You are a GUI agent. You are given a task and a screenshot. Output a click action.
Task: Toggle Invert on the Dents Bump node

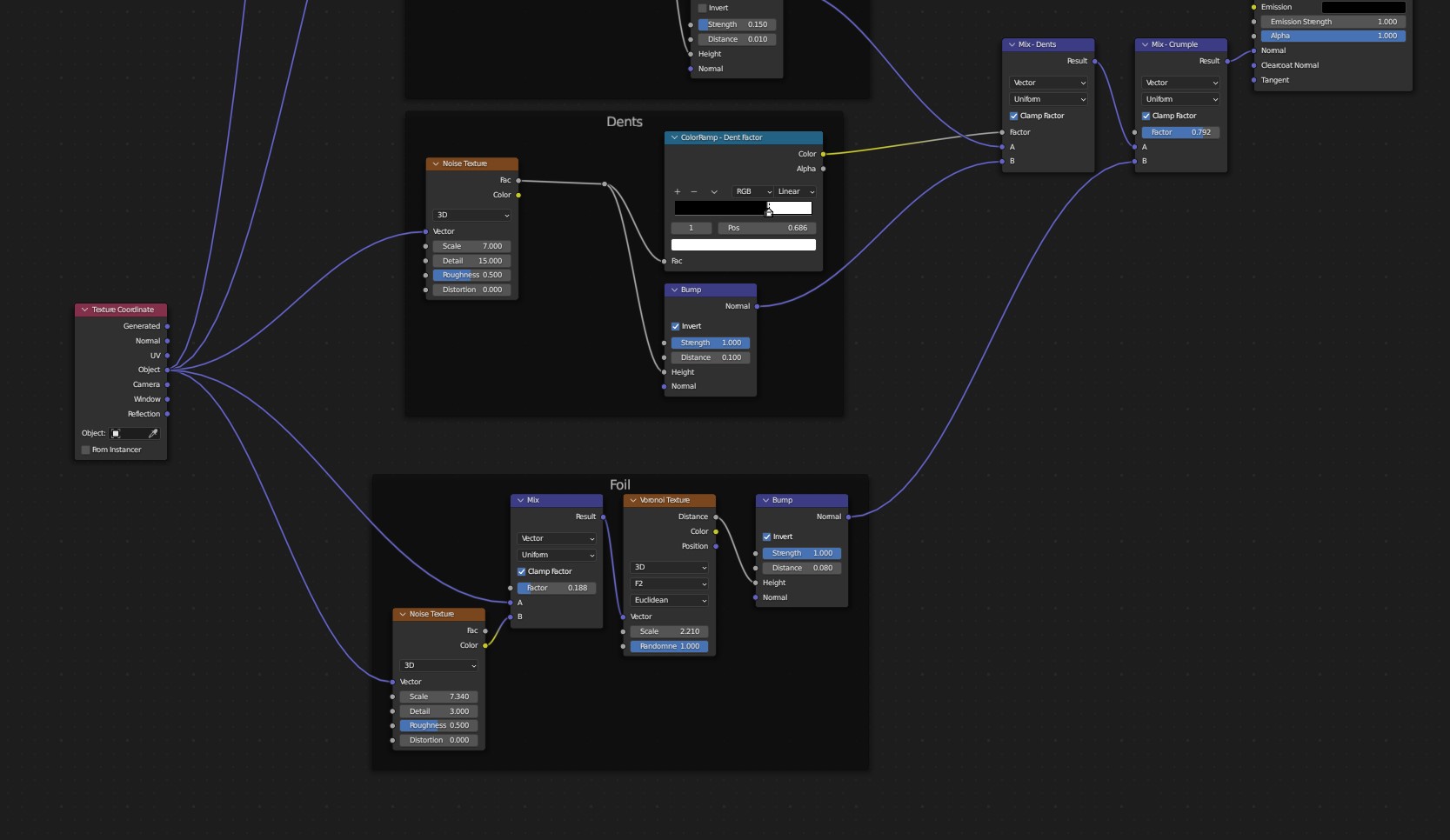(x=675, y=326)
